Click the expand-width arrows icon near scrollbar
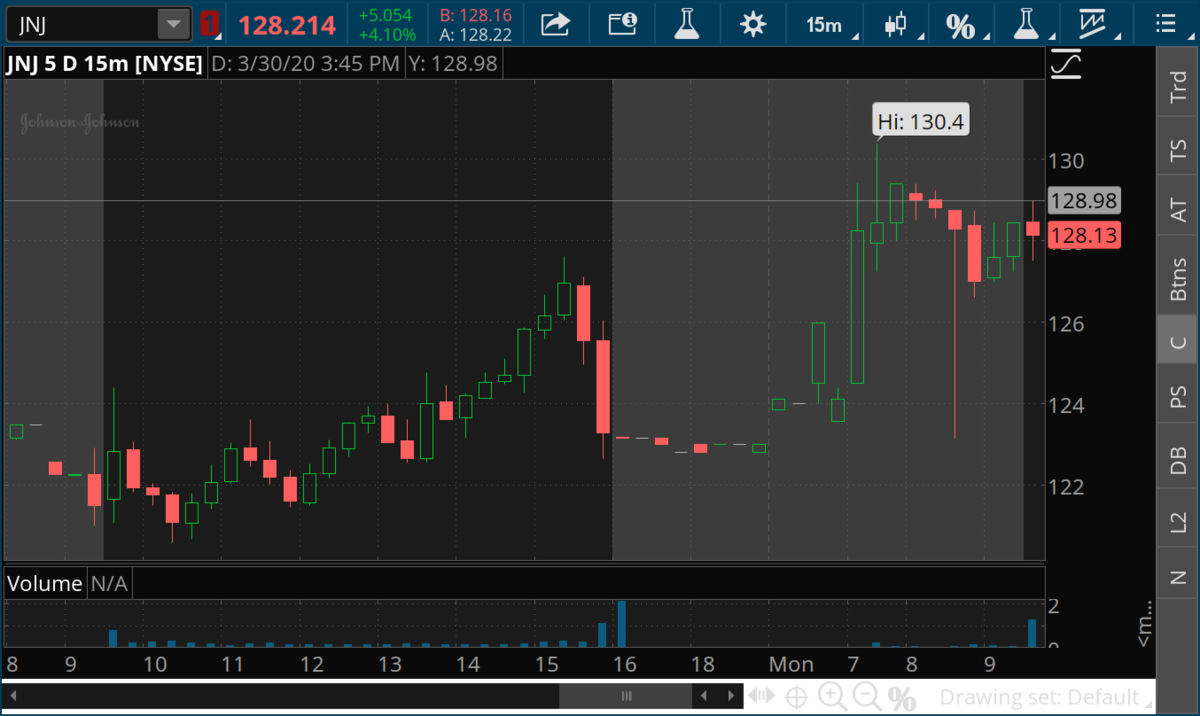1200x716 pixels. tap(762, 697)
